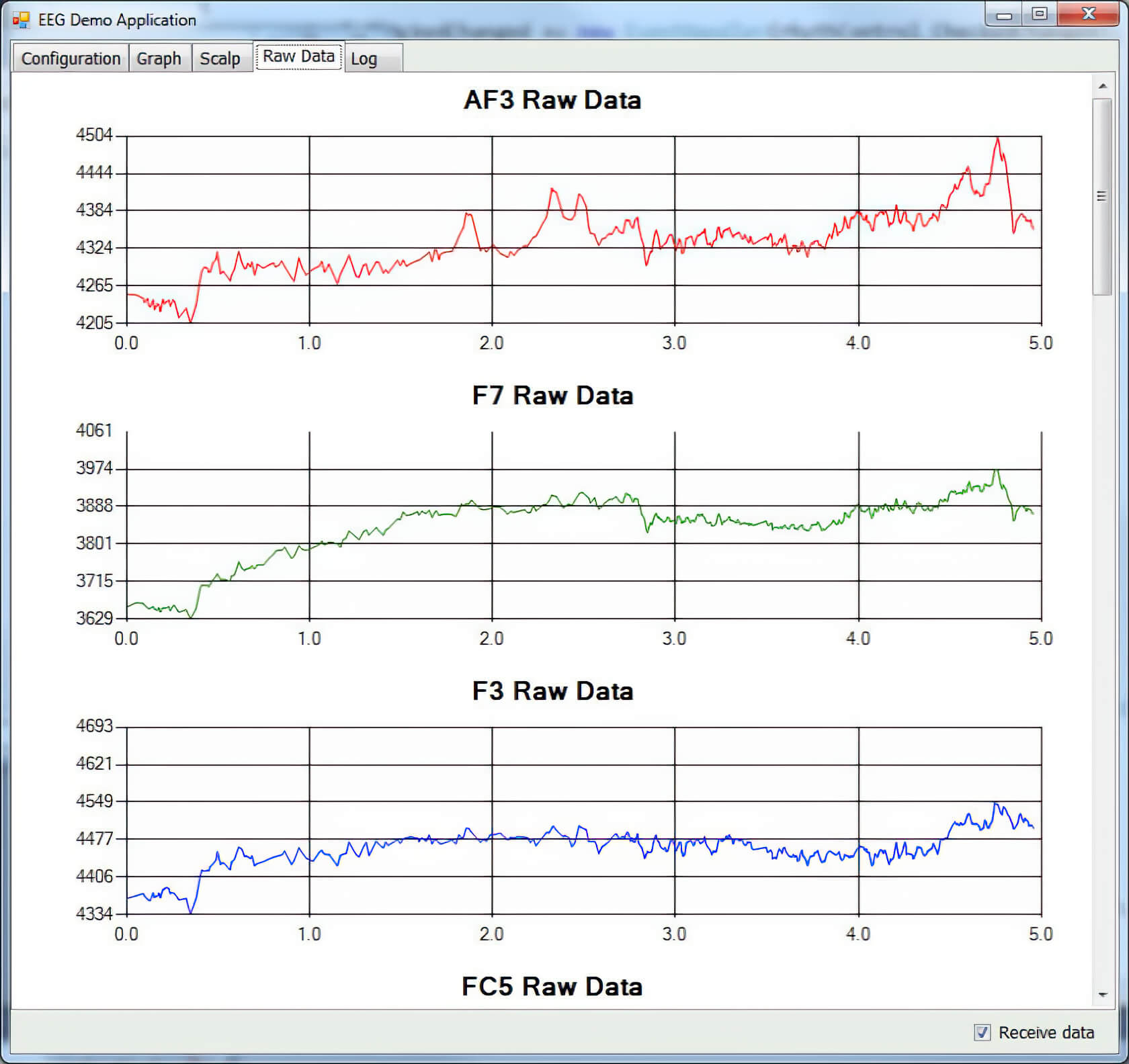The height and width of the screenshot is (1064, 1129).
Task: Click the scrollbar up arrow
Action: 1102,86
